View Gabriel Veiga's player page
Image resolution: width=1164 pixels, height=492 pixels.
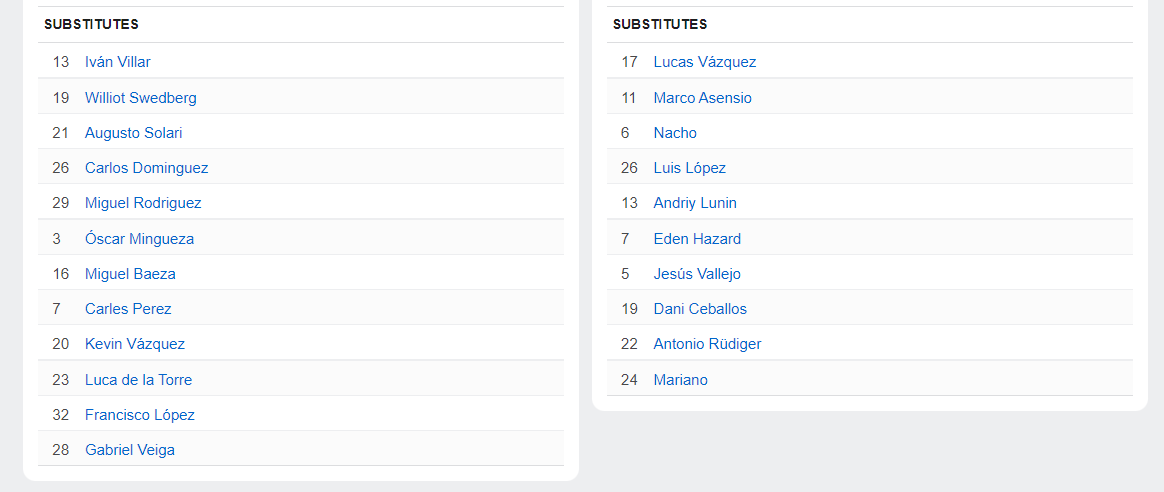pyautogui.click(x=130, y=450)
